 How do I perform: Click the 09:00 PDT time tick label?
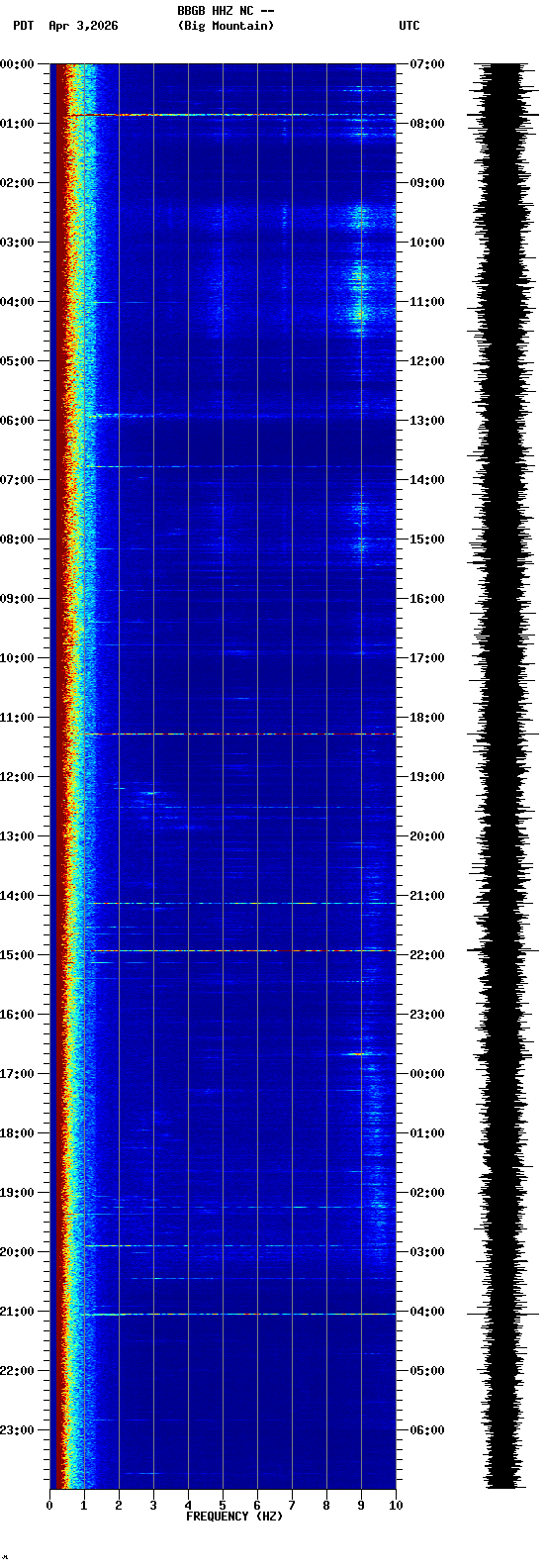(17, 599)
